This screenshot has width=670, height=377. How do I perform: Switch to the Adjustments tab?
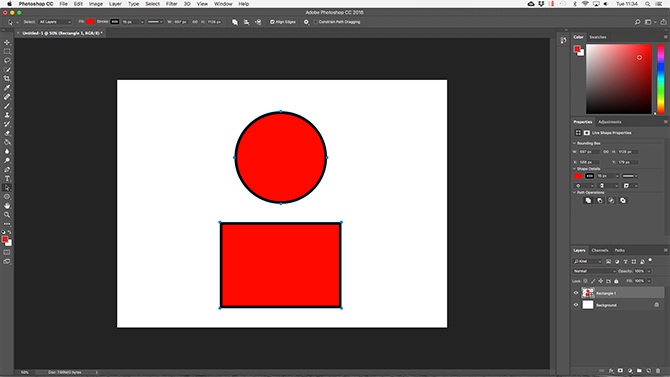609,122
